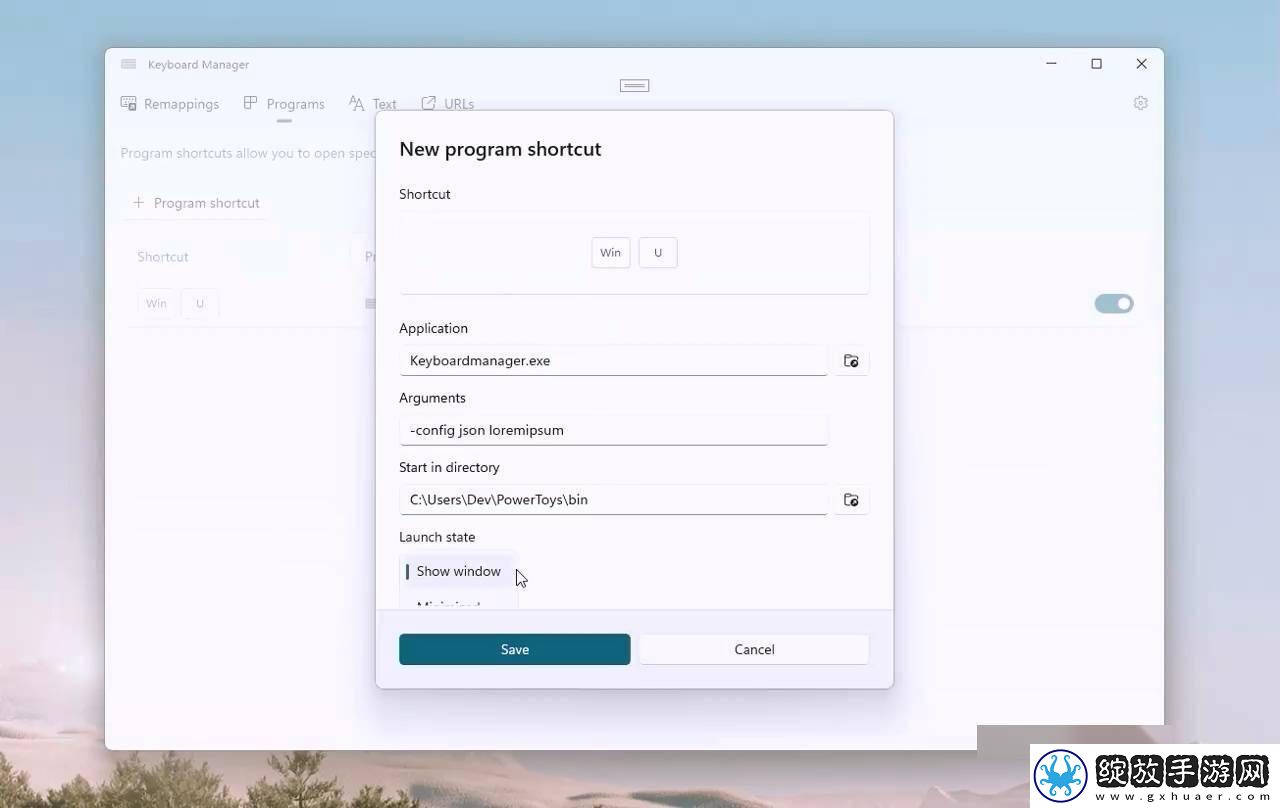Click the Keyboard Manager app icon
This screenshot has height=808, width=1280.
coord(128,64)
